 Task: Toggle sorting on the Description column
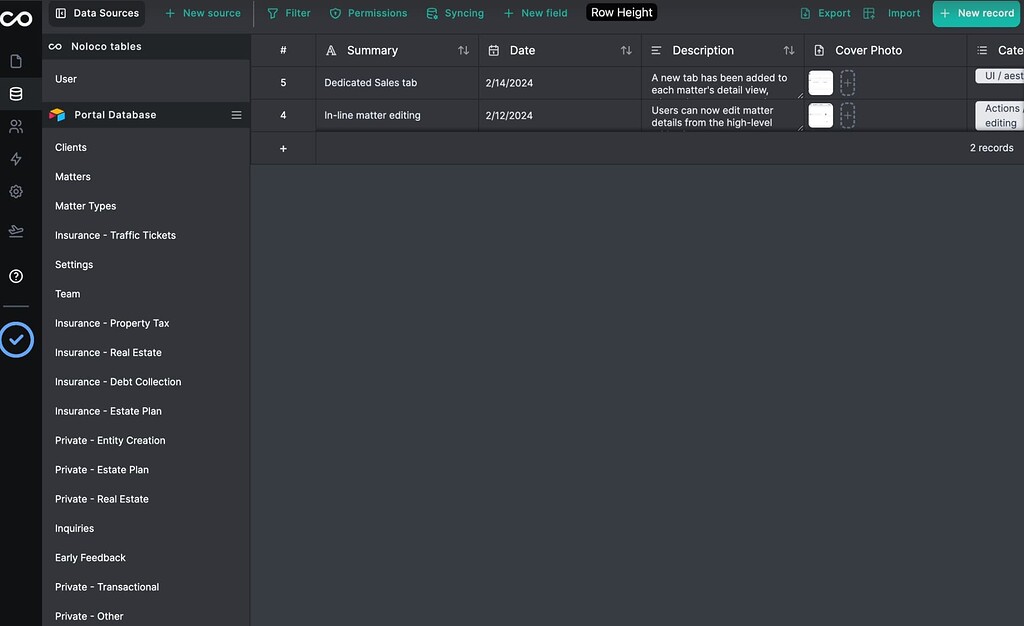click(x=789, y=50)
